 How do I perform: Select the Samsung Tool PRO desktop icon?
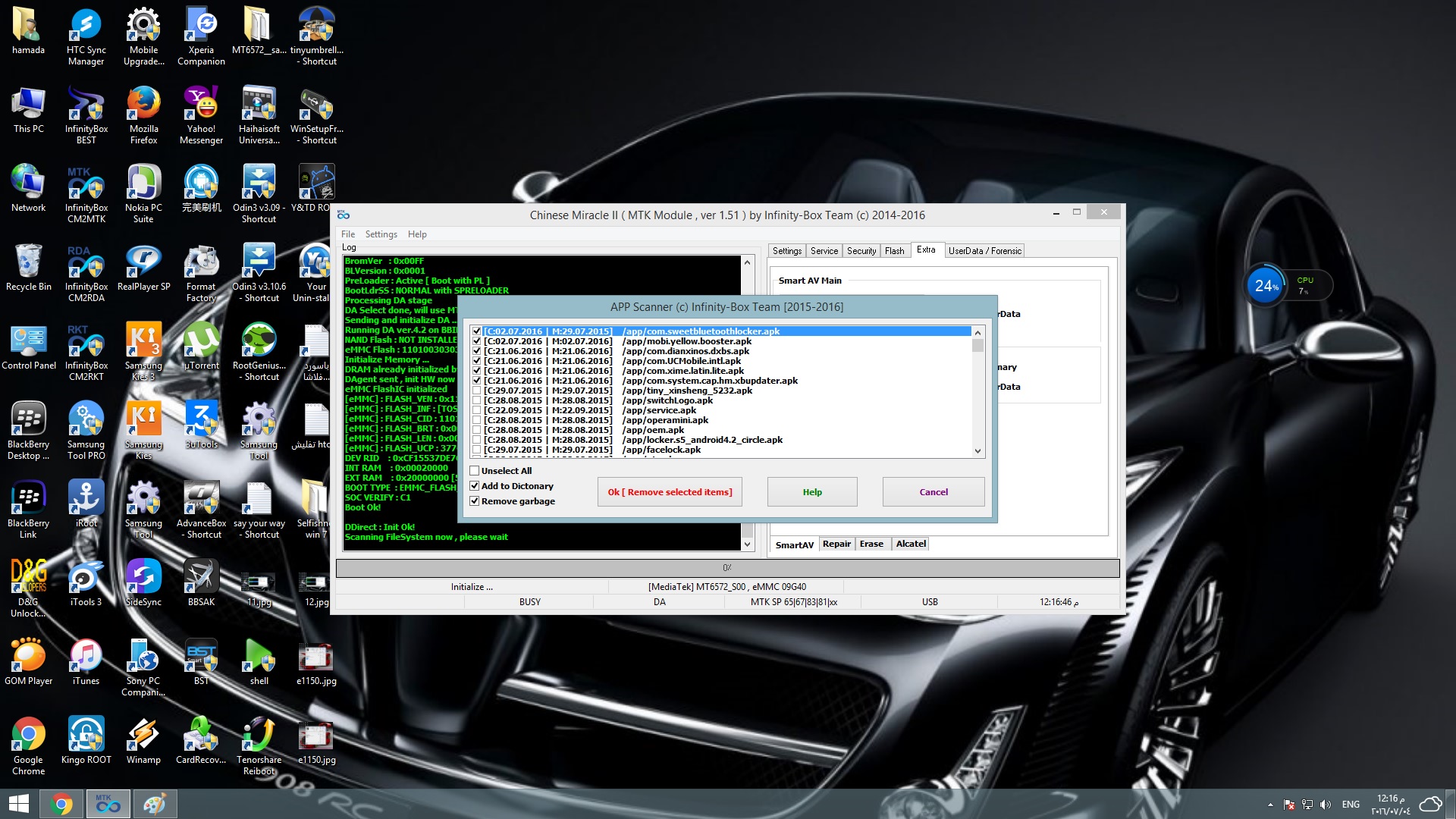[x=86, y=431]
